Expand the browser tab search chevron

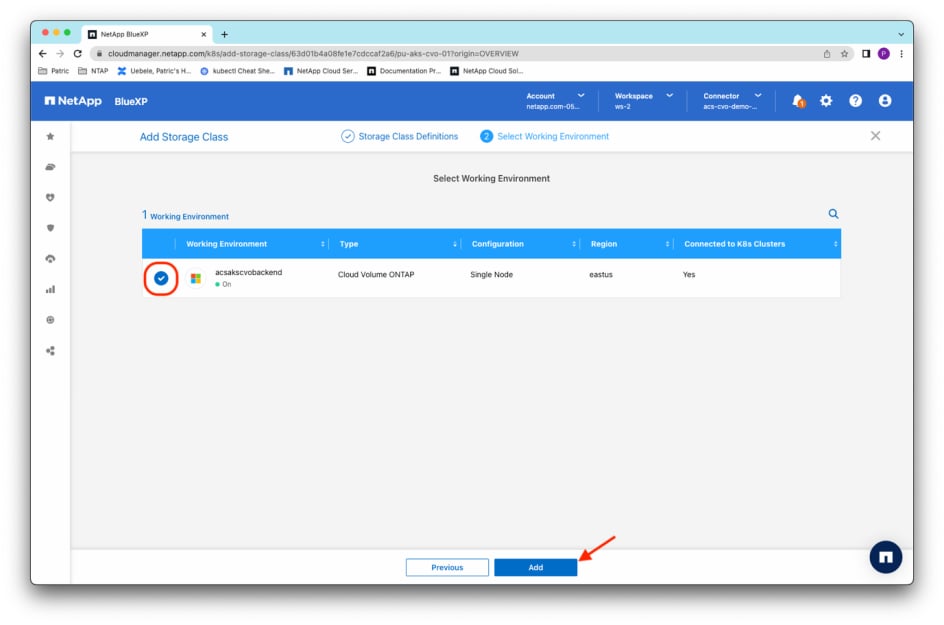coord(901,34)
